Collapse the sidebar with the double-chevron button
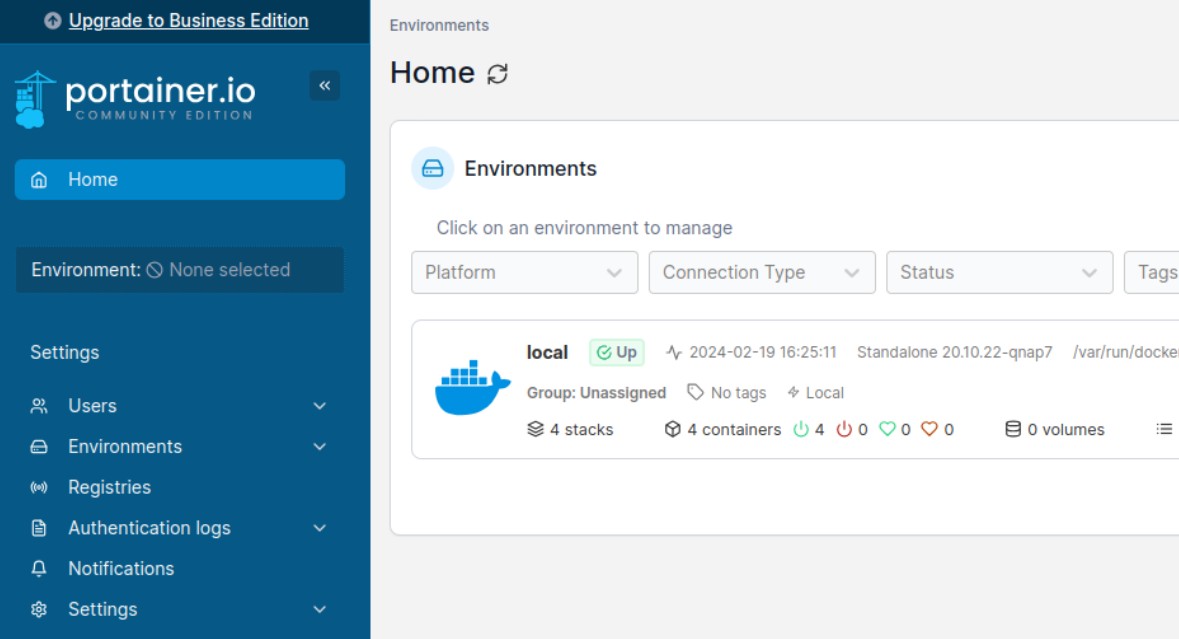 click(323, 86)
